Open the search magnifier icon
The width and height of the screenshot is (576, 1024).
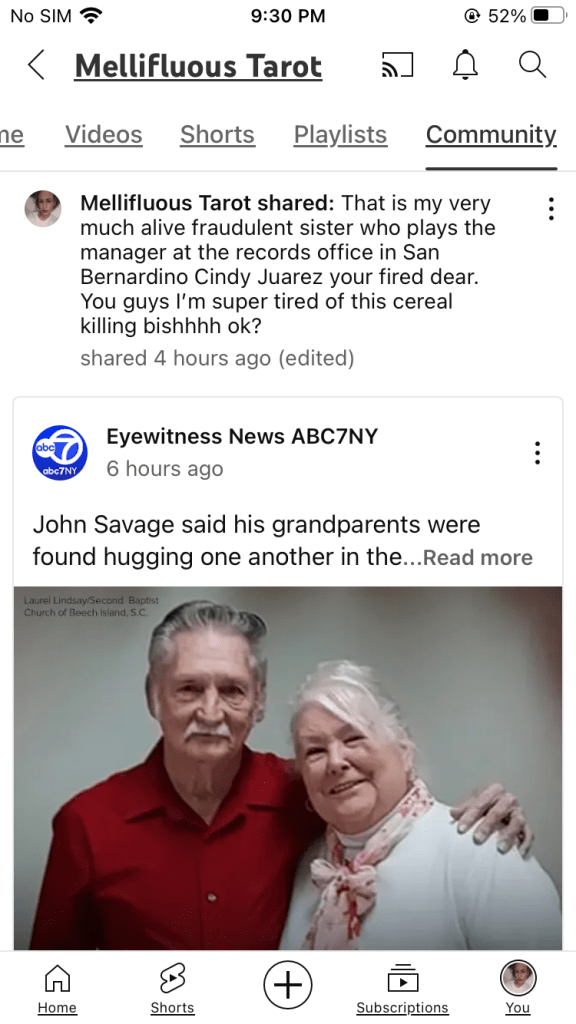[x=532, y=65]
